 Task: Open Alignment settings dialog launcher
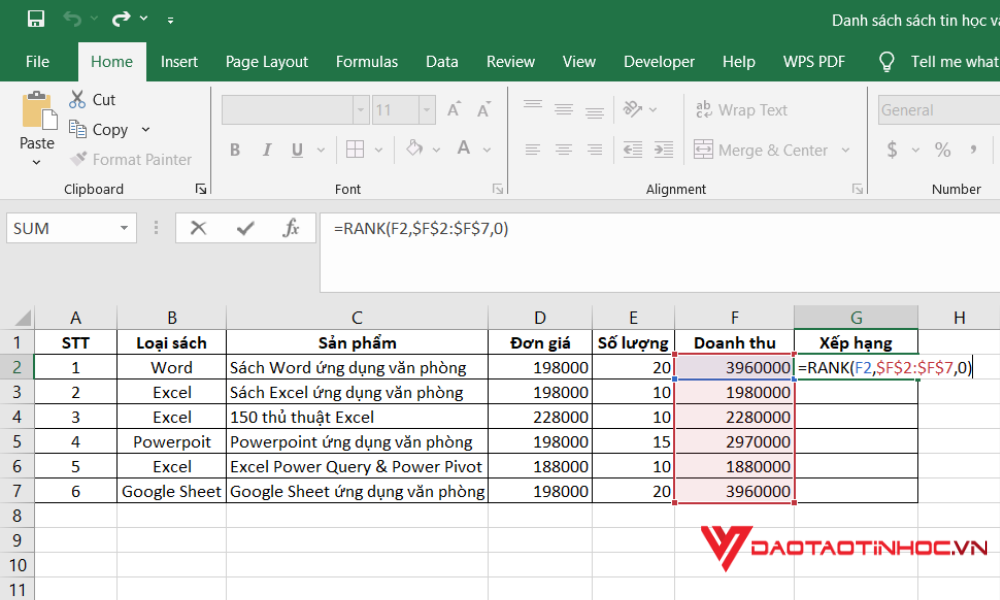tap(858, 189)
